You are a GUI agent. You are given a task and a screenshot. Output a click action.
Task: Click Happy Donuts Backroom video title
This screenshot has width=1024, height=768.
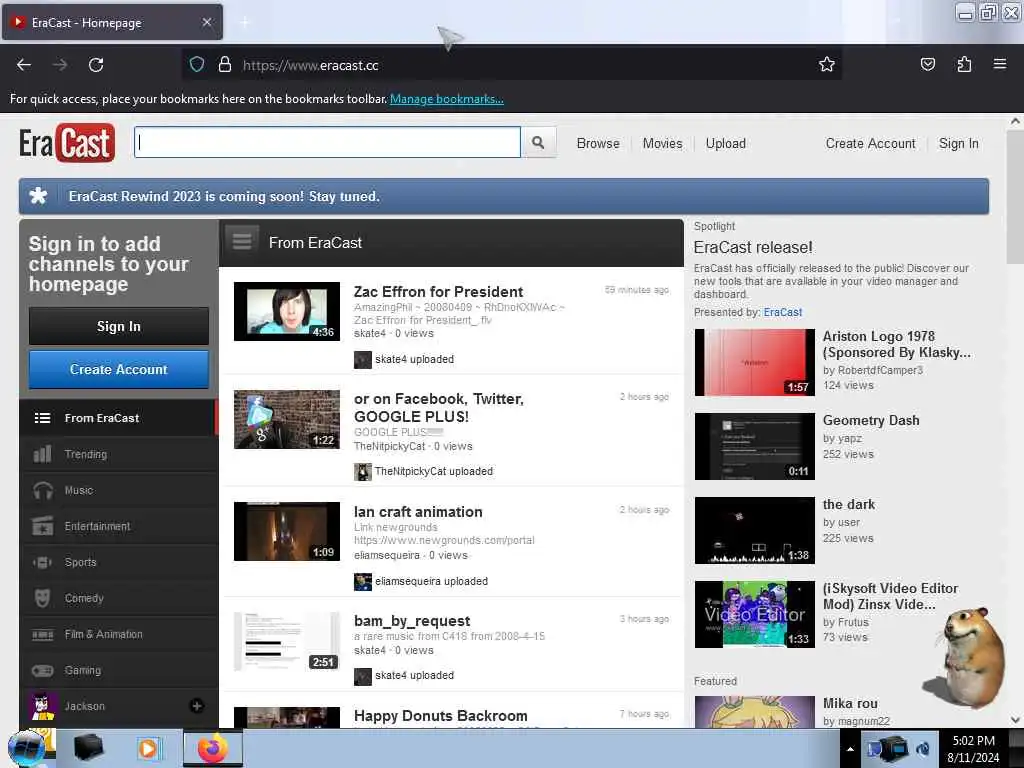(440, 716)
